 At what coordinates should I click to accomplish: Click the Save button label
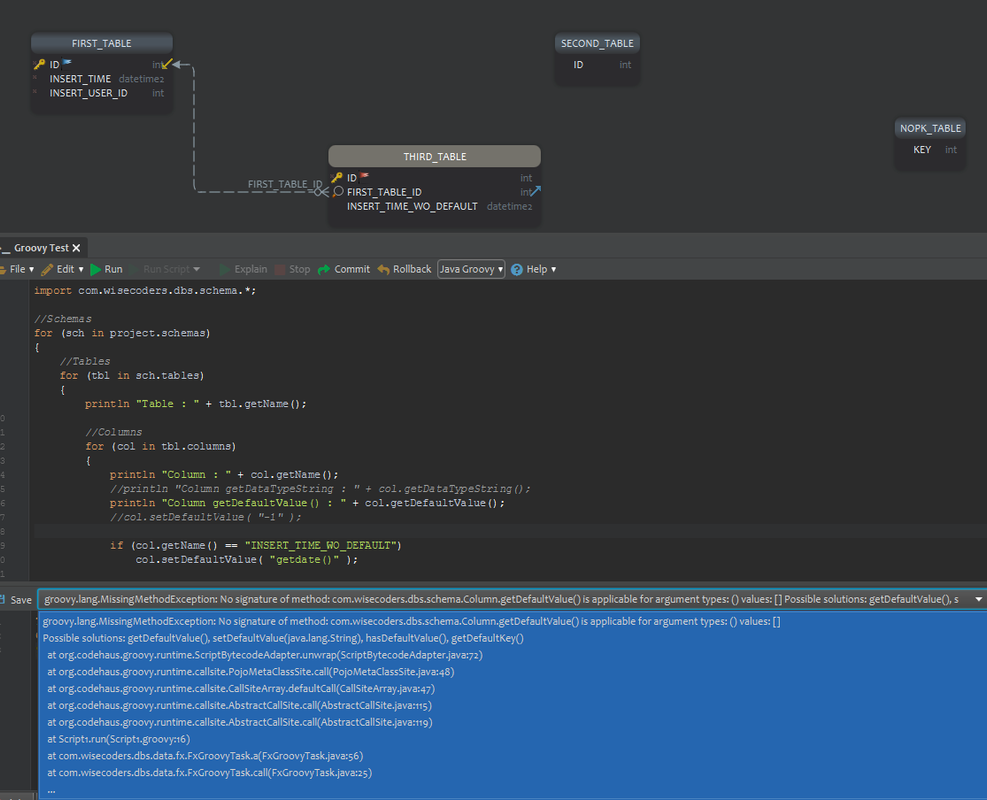(x=21, y=600)
